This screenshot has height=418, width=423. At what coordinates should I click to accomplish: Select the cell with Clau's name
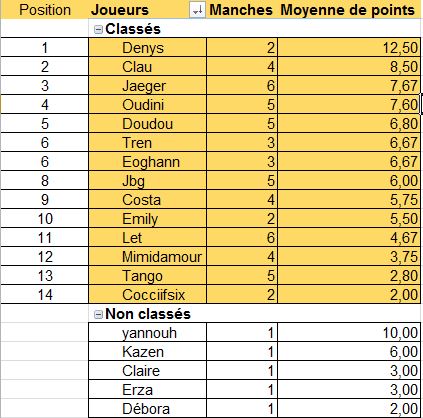click(x=147, y=66)
